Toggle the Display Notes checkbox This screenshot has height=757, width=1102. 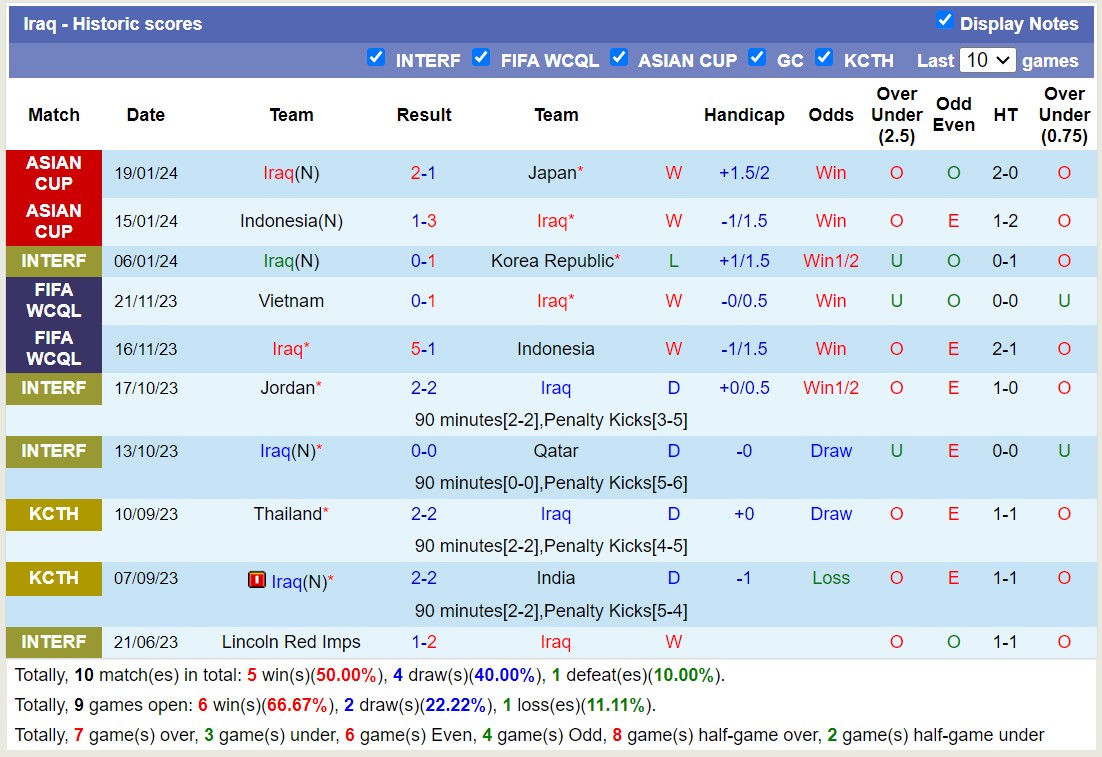(944, 21)
